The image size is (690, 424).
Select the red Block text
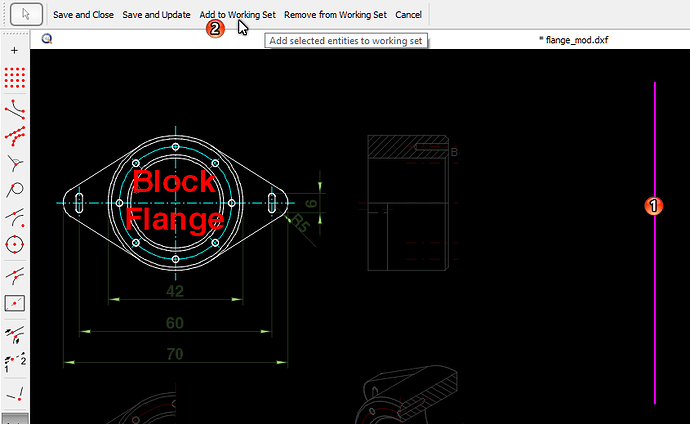click(x=174, y=181)
